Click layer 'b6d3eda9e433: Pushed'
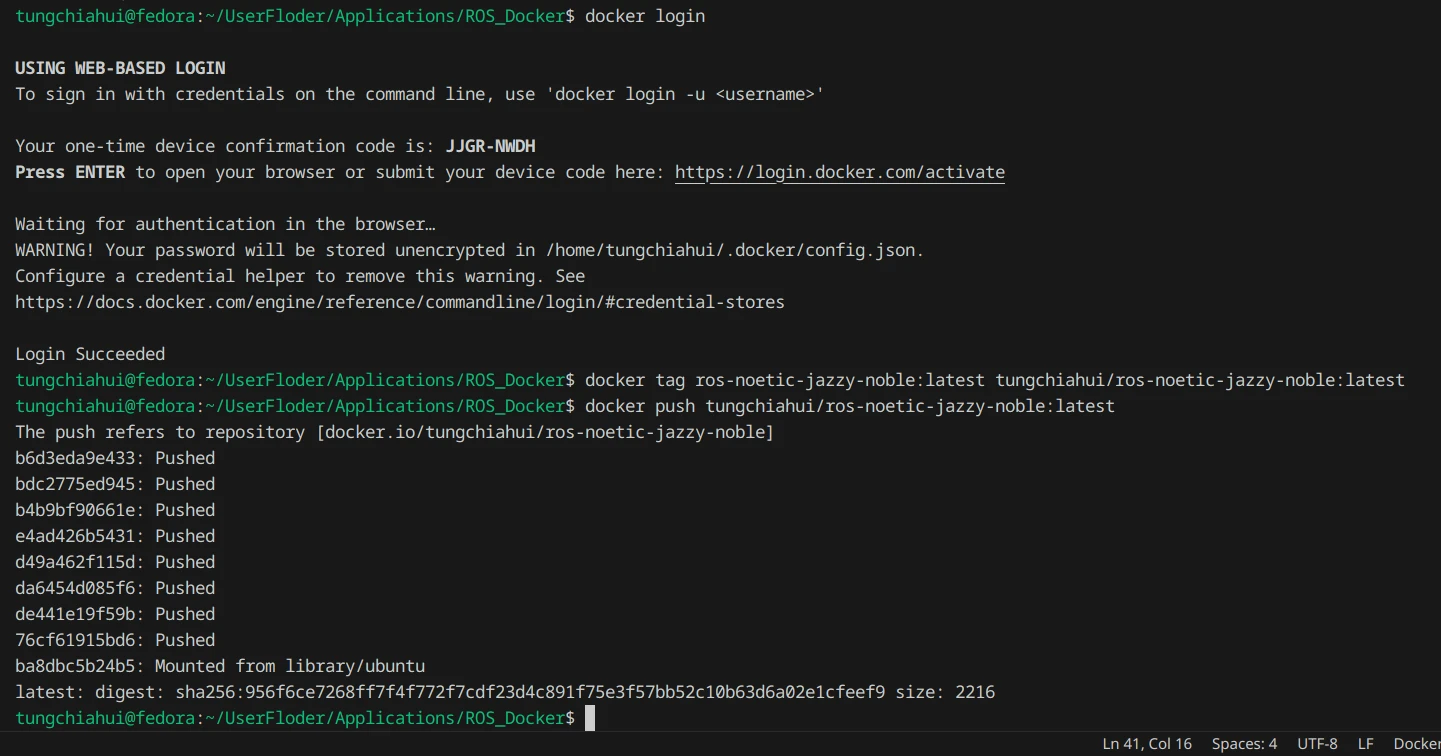This screenshot has height=756, width=1441. click(115, 458)
